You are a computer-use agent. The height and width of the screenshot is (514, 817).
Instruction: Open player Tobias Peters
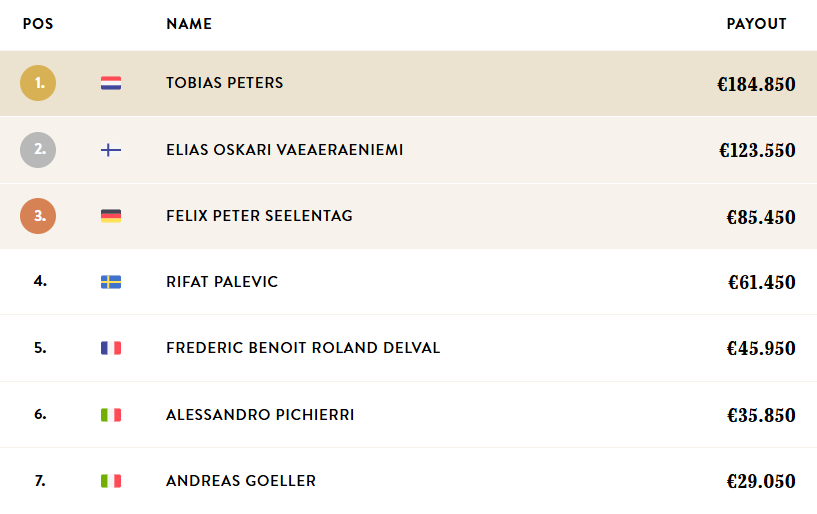[x=225, y=83]
